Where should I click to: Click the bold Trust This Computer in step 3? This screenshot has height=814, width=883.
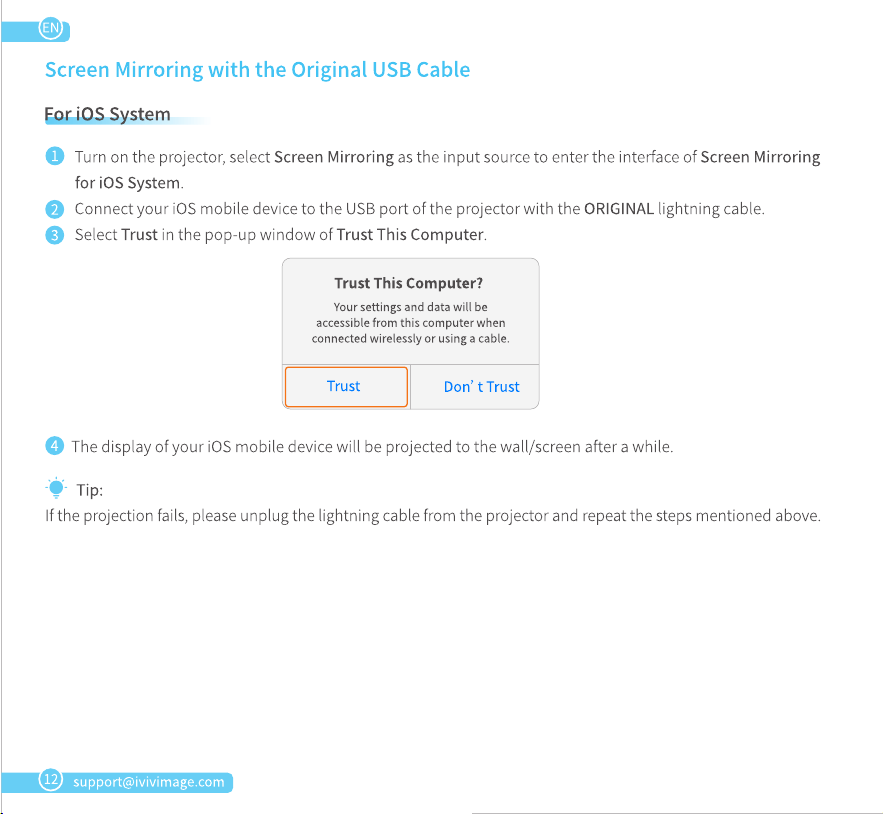tap(411, 235)
